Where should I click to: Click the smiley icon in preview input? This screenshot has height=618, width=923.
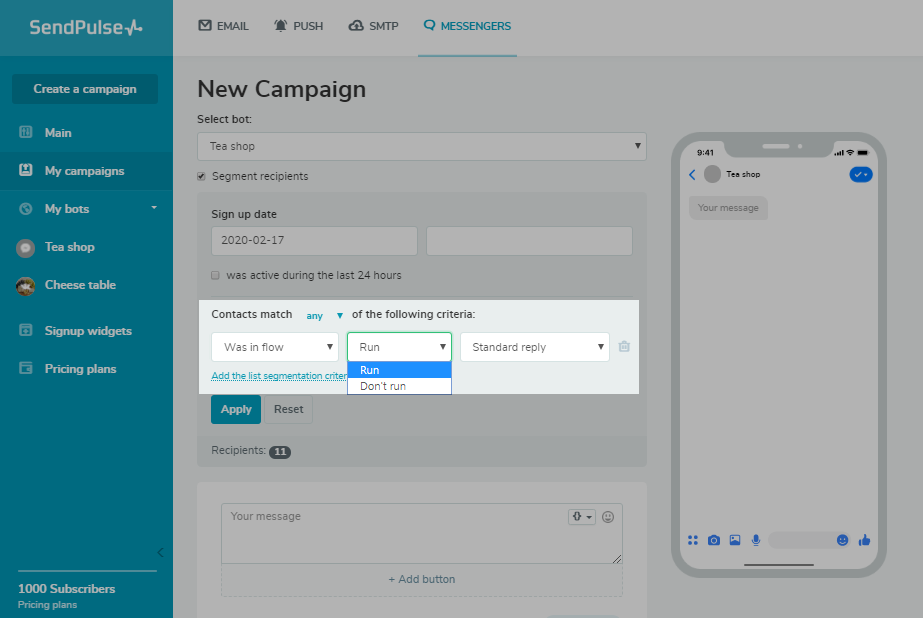pos(842,540)
